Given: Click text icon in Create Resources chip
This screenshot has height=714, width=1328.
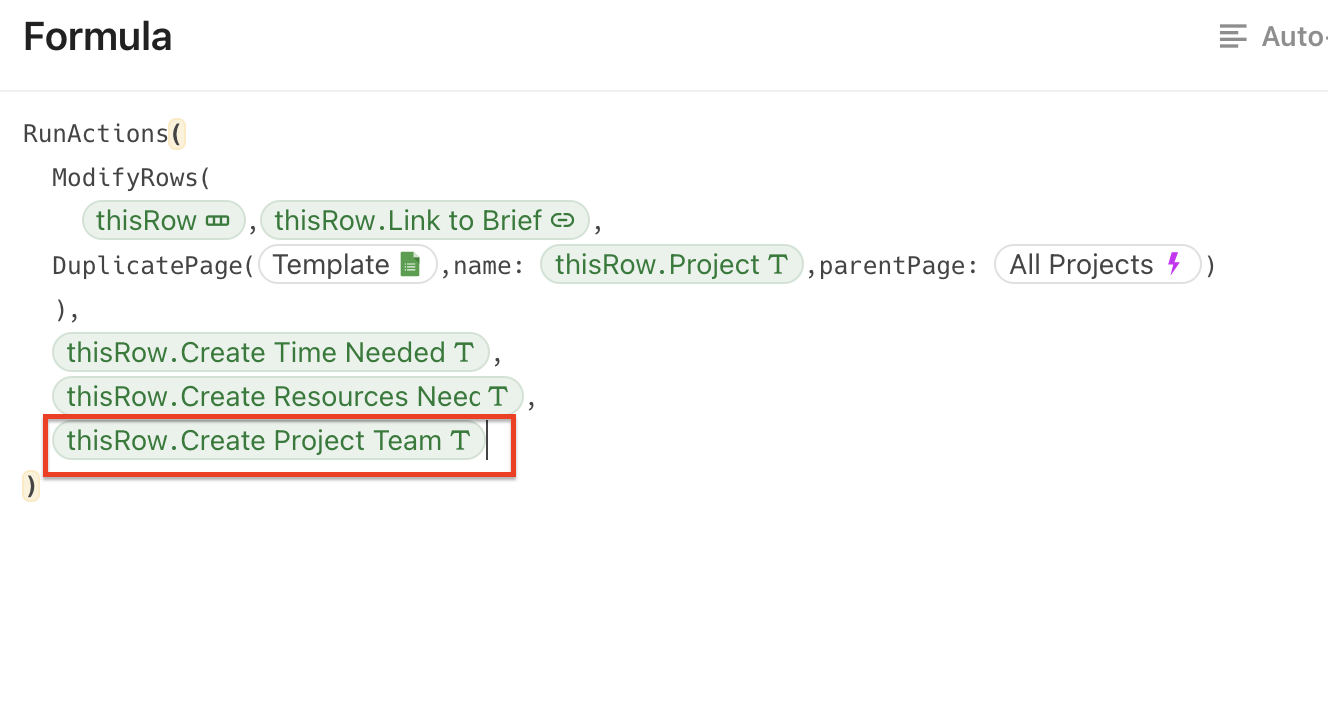Looking at the screenshot, I should pos(498,397).
